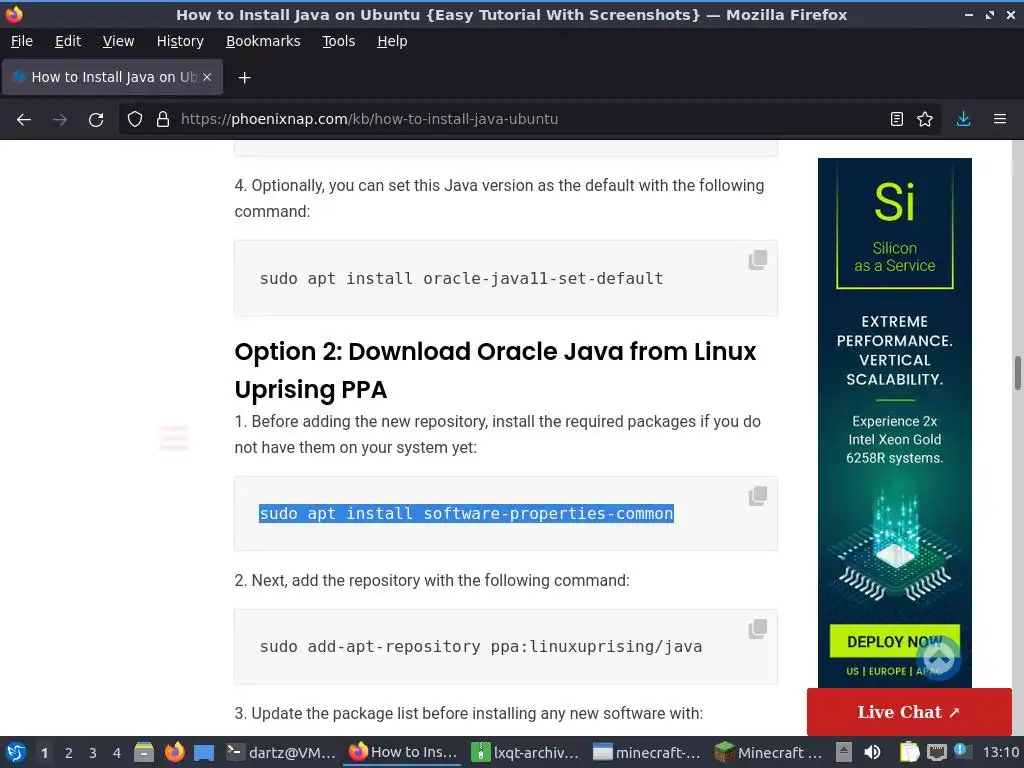Reload the current page
Screen dimensions: 1024x768
pos(96,120)
